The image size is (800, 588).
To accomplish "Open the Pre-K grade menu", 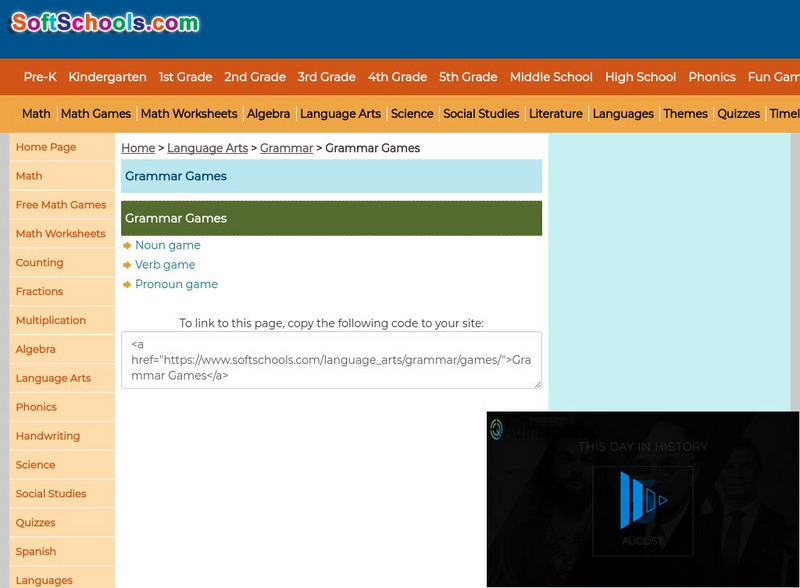I will click(40, 77).
